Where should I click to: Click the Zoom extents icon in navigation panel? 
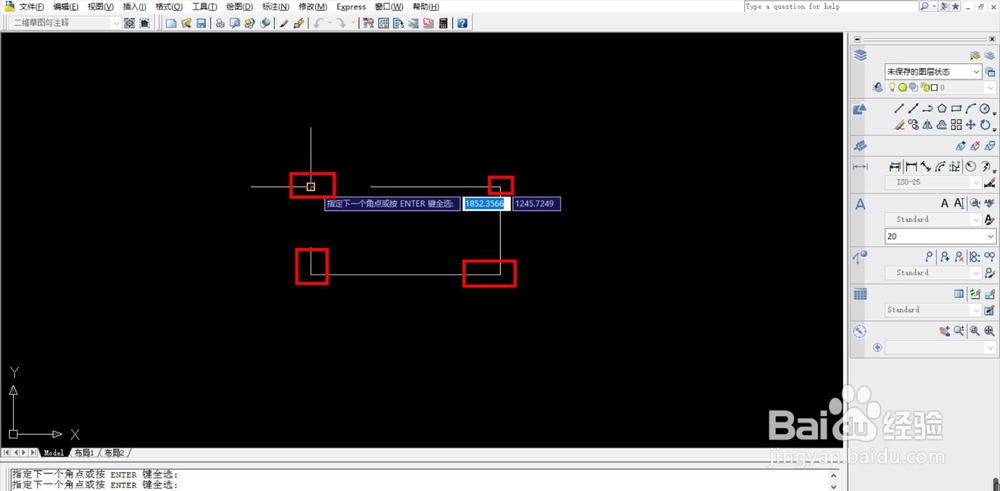click(x=989, y=331)
